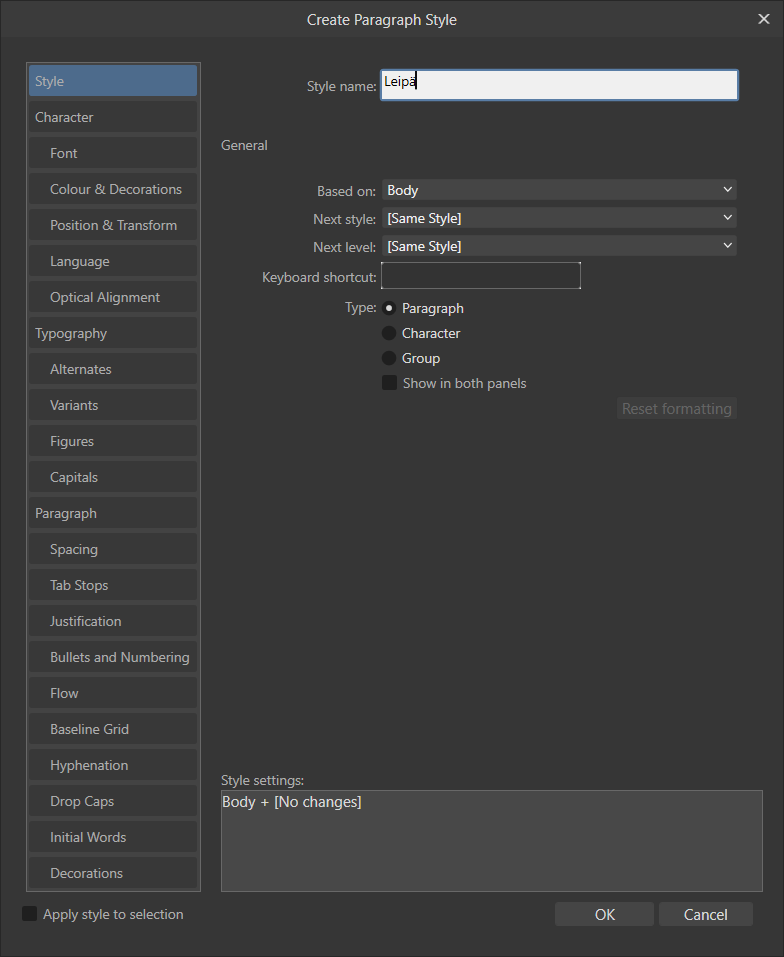Select the Figures page
This screenshot has height=957, width=784.
point(113,441)
